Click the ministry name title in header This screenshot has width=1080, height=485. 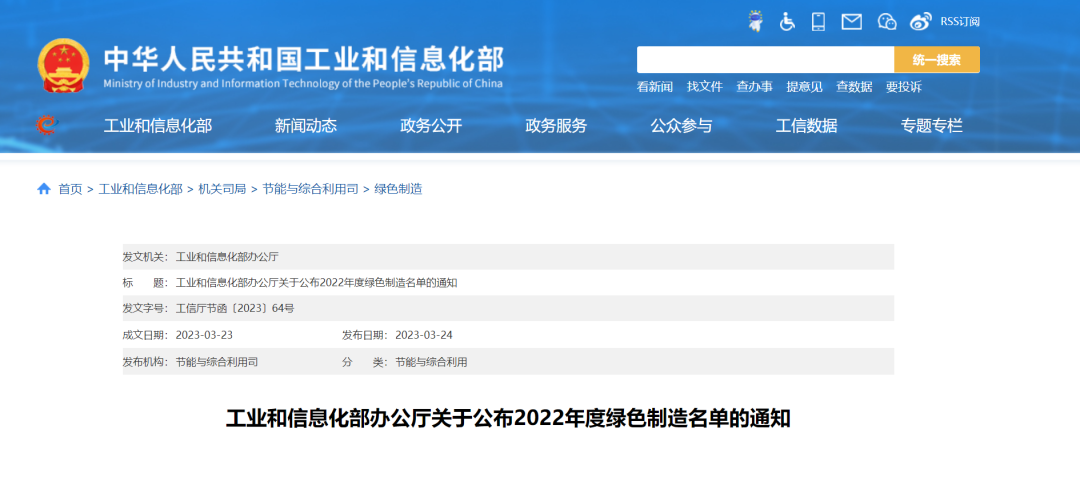click(304, 59)
